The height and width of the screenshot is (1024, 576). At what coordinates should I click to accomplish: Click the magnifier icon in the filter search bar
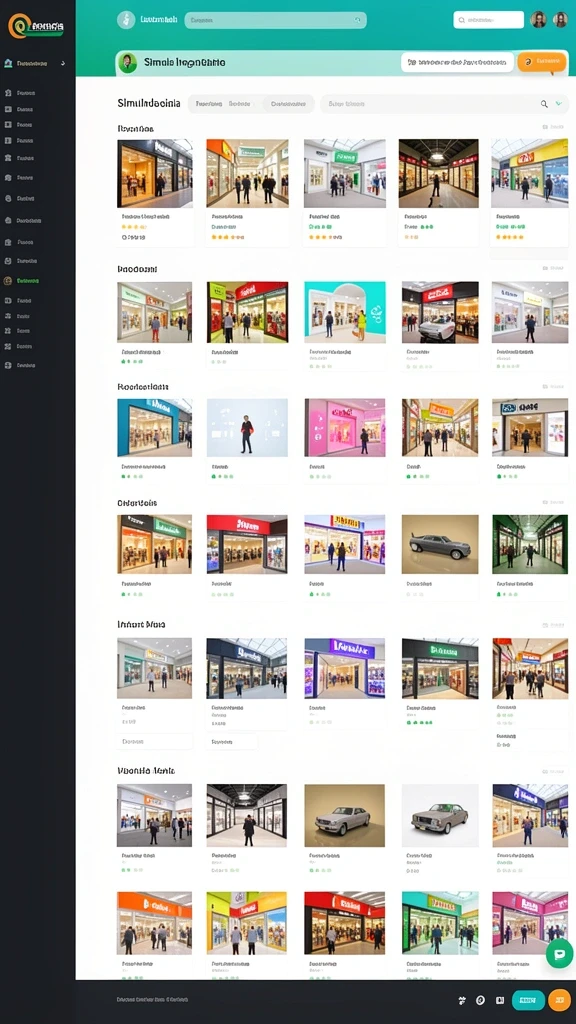point(544,104)
